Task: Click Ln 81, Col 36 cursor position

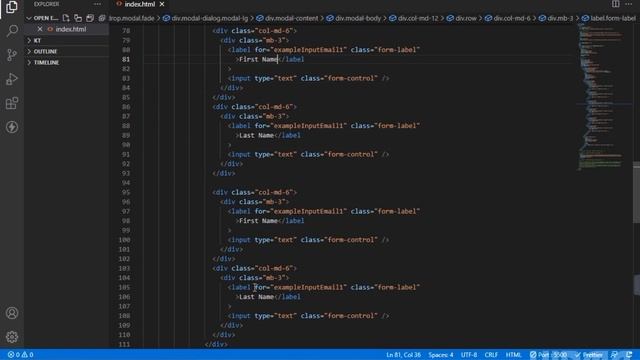Action: (403, 355)
